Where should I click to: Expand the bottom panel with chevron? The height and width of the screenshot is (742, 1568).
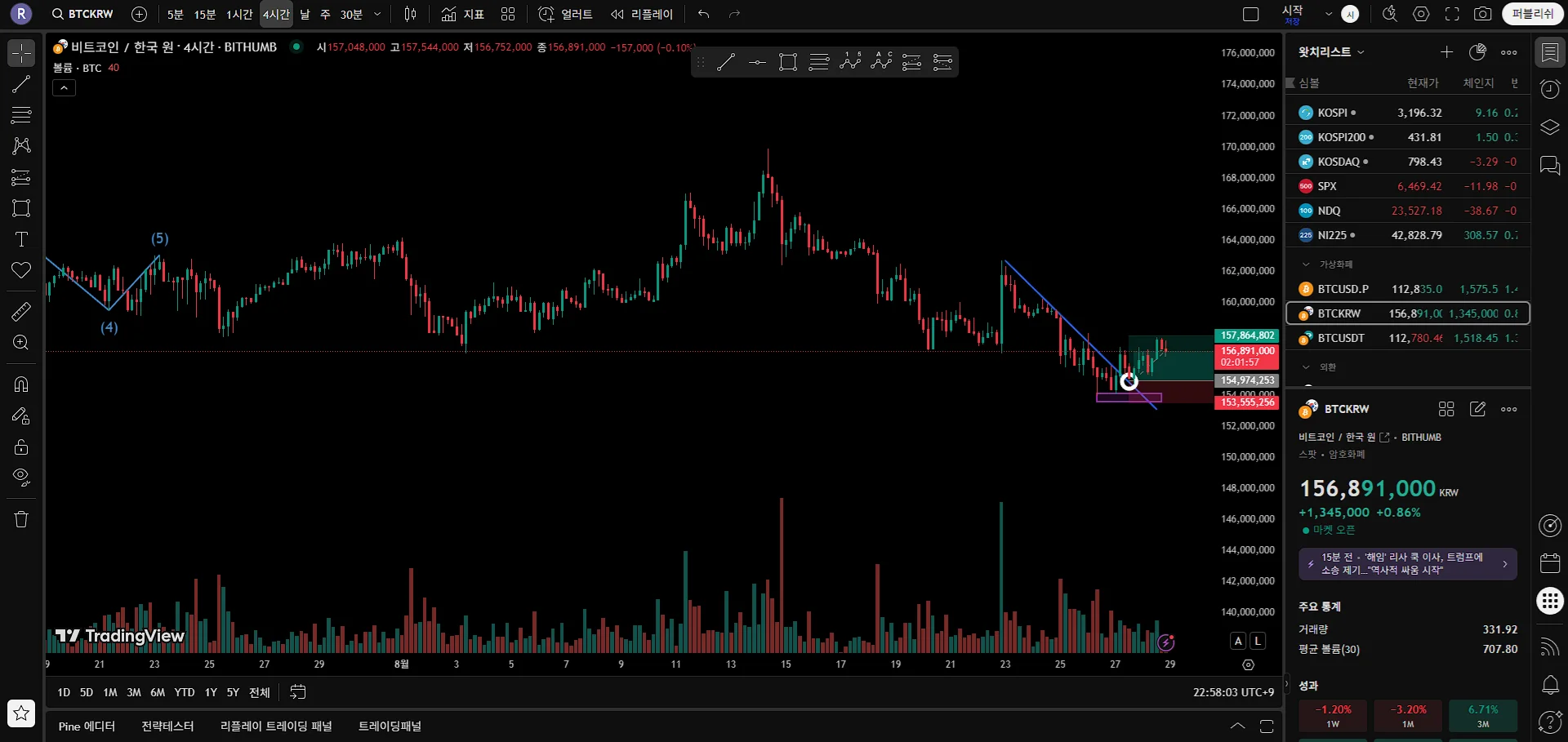[1238, 726]
